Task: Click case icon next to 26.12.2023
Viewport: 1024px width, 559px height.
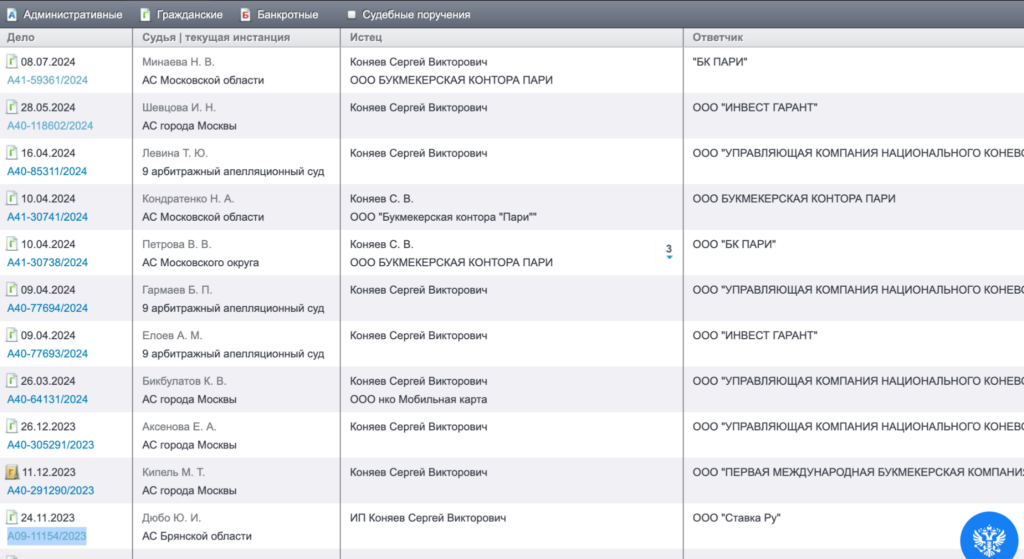Action: coord(12,426)
